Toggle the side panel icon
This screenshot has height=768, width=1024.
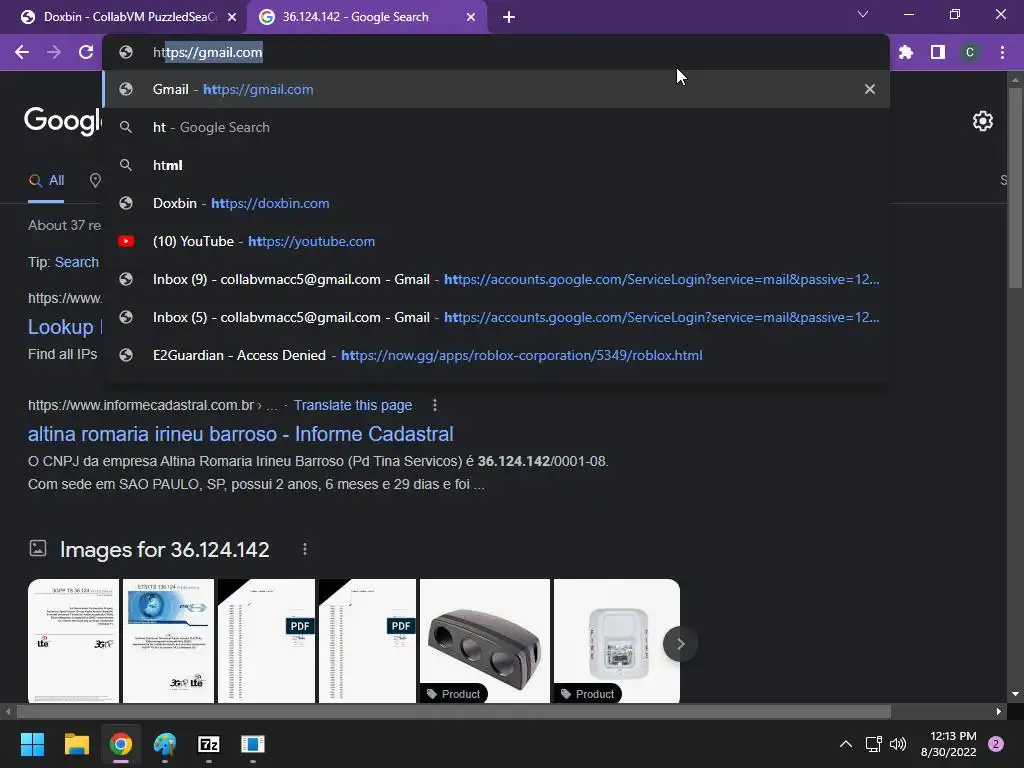(938, 52)
